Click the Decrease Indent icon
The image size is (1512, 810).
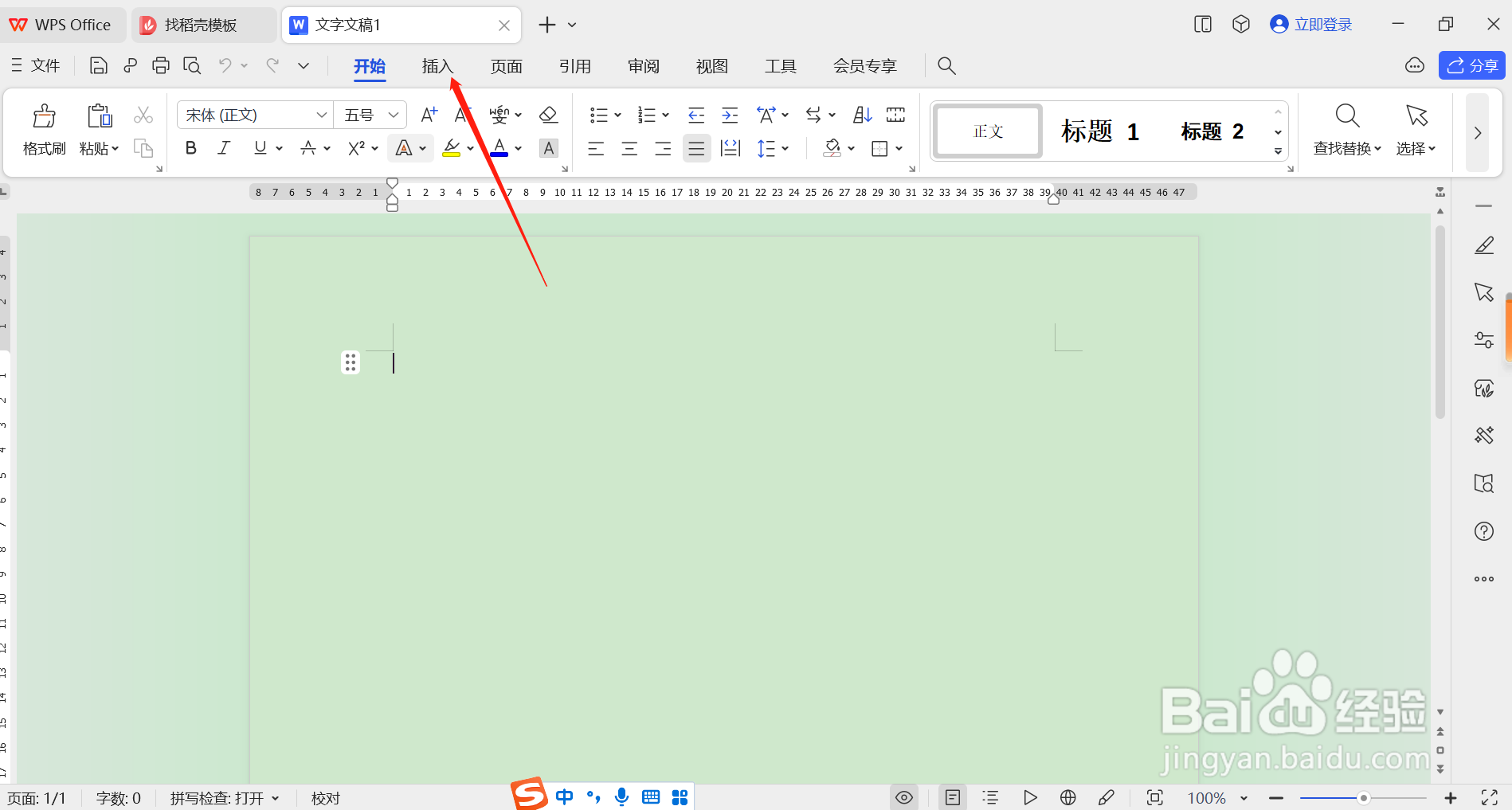pos(696,115)
